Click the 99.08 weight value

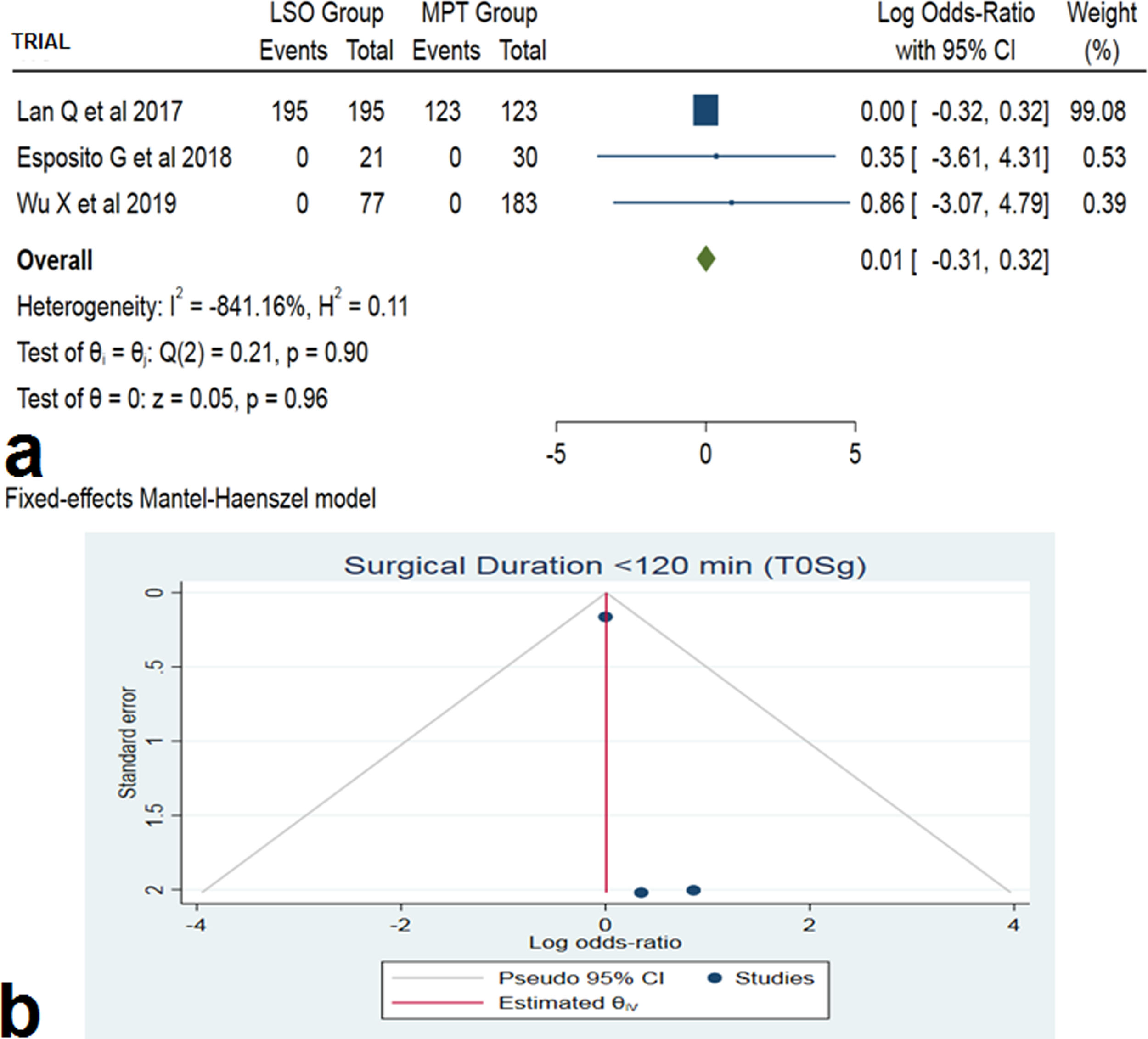click(x=1097, y=111)
